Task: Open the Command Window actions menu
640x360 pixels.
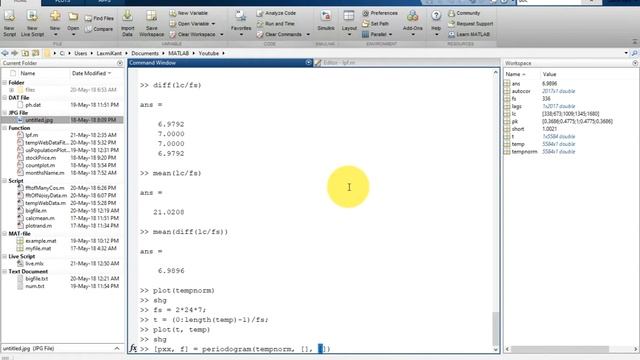Action: click(309, 62)
